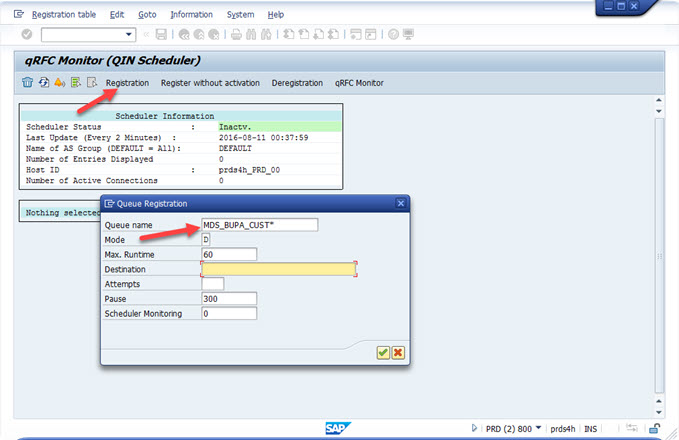Click the Refresh icon in application toolbar

(44, 82)
